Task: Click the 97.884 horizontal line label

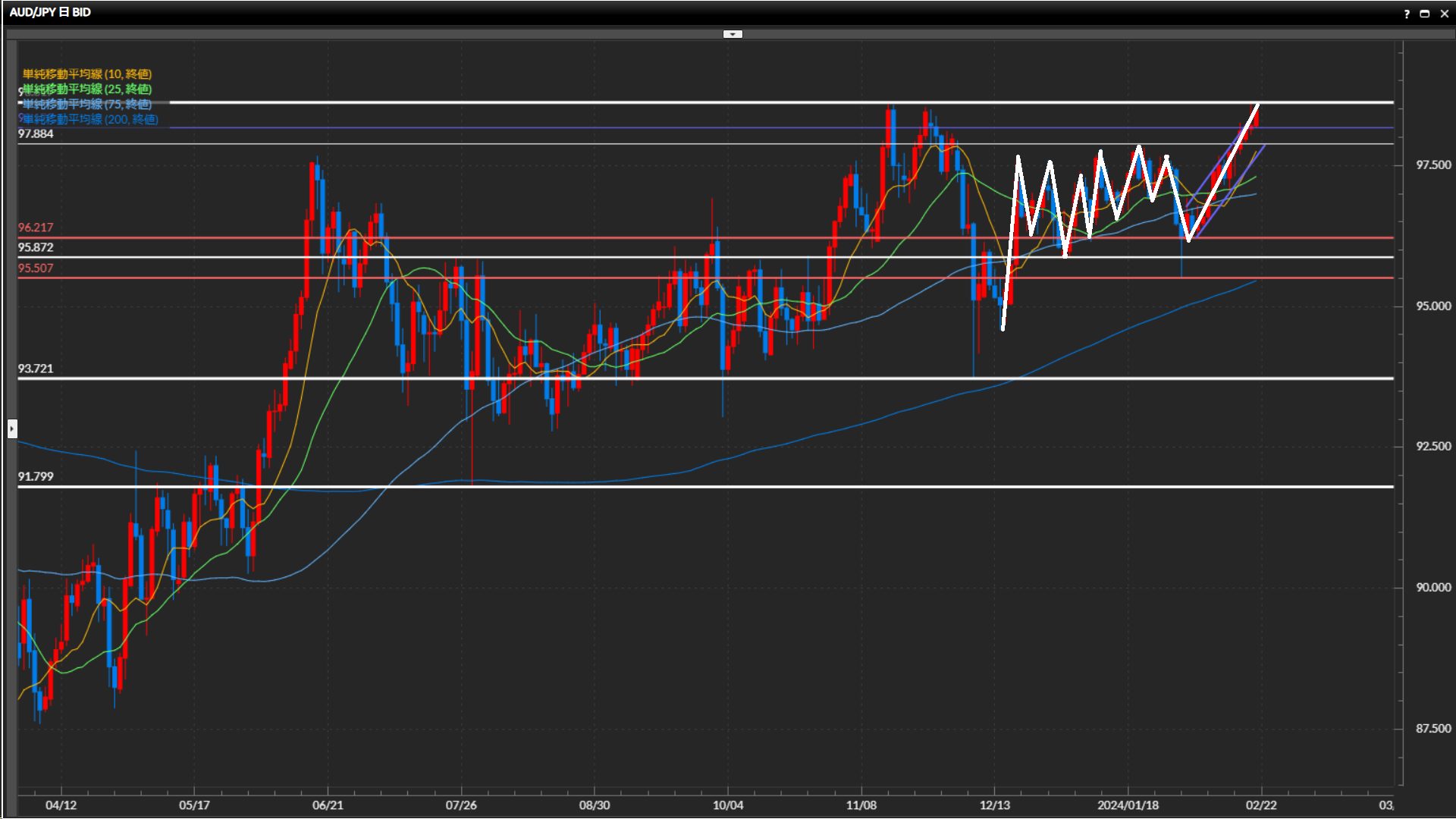Action: click(x=36, y=133)
